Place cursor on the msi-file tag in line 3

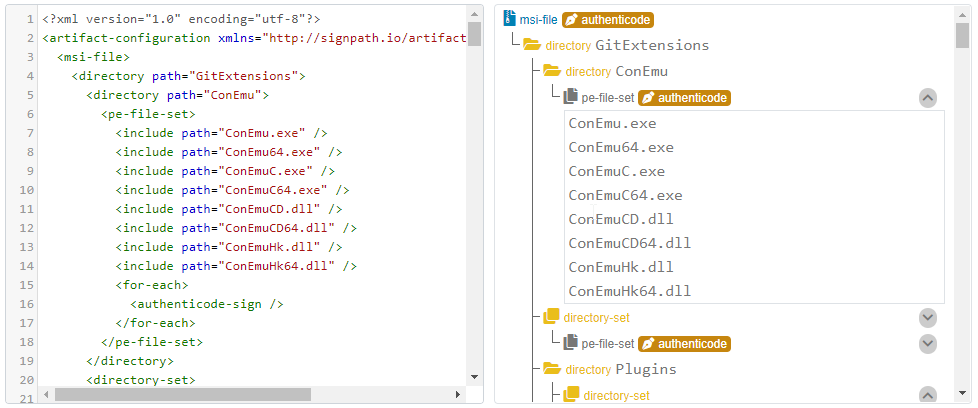(94, 57)
